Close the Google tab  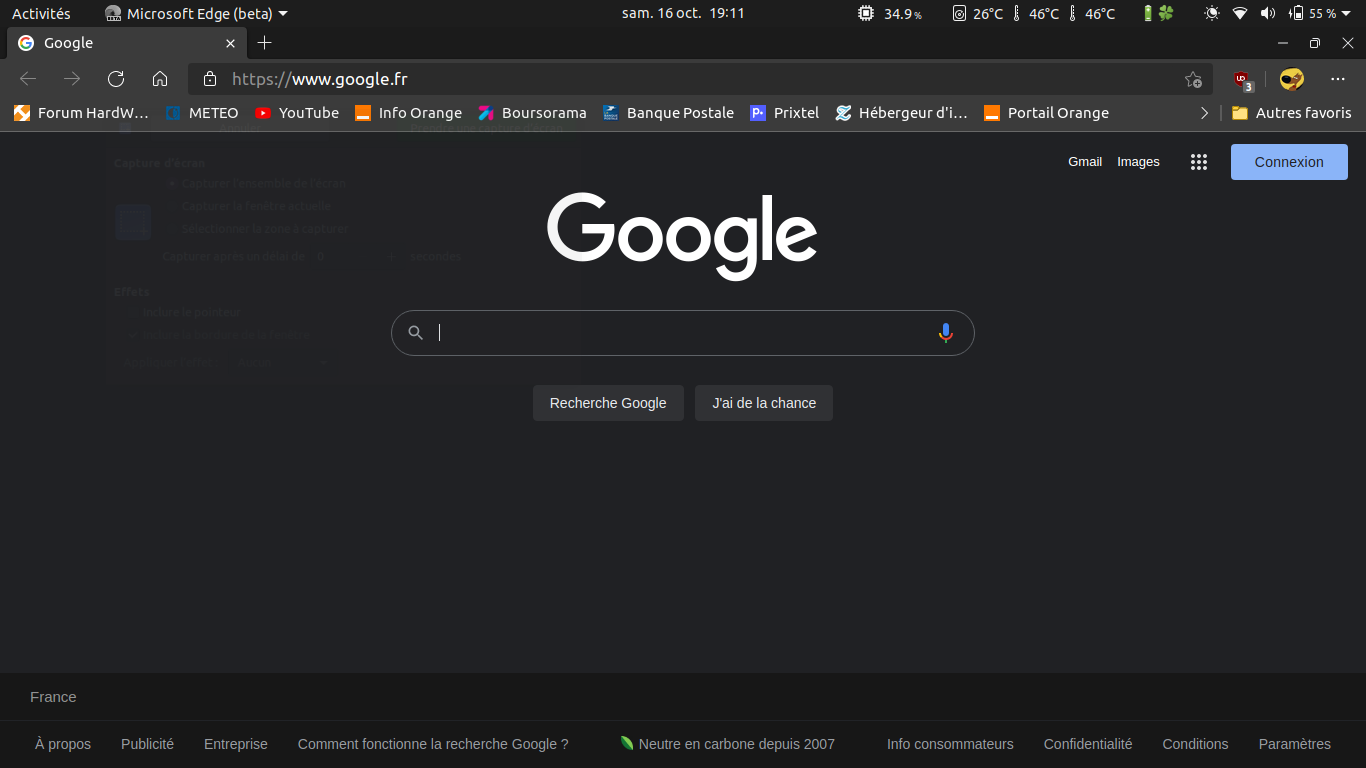[230, 43]
